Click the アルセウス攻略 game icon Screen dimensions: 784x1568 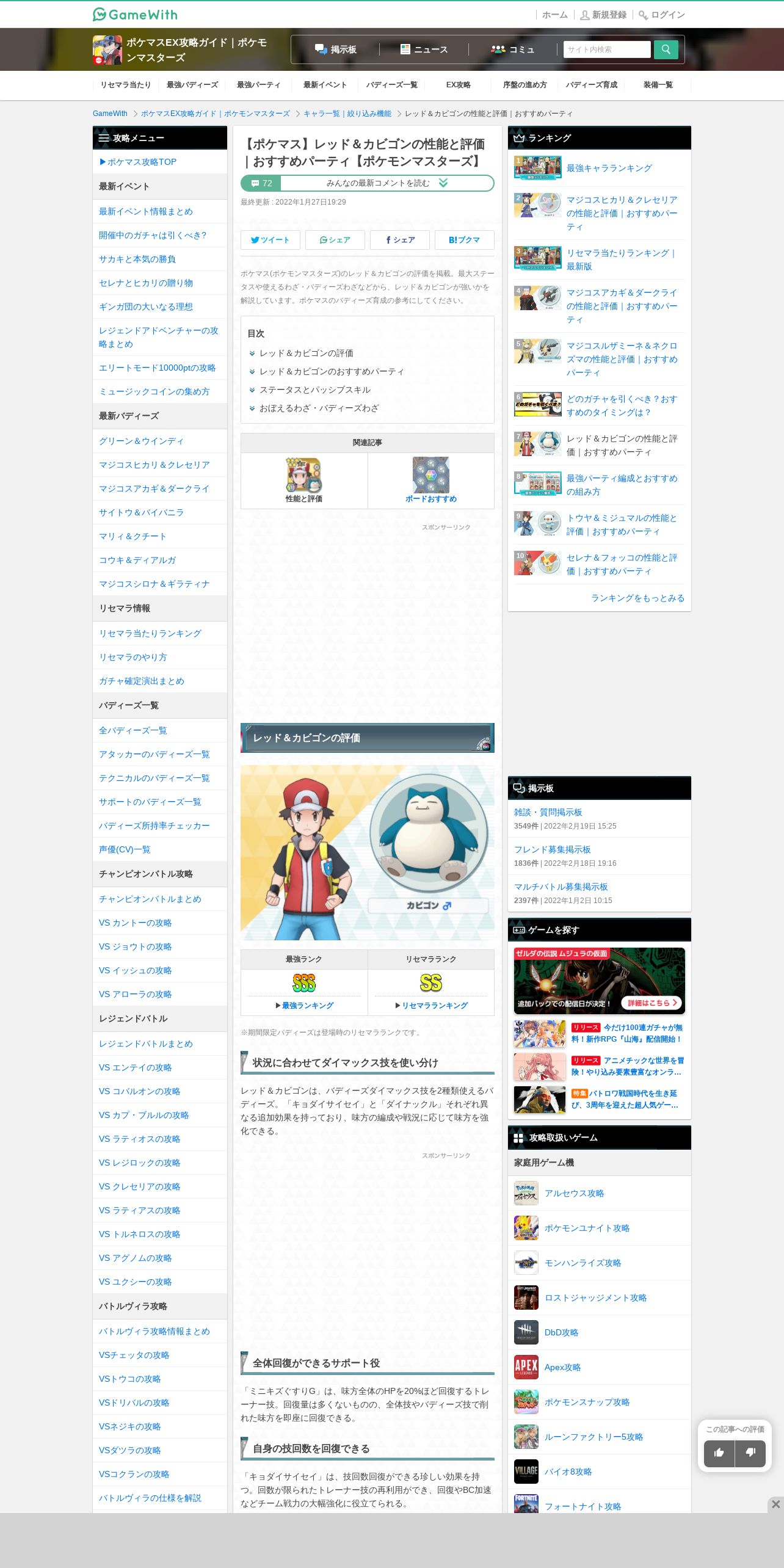[x=526, y=1193]
